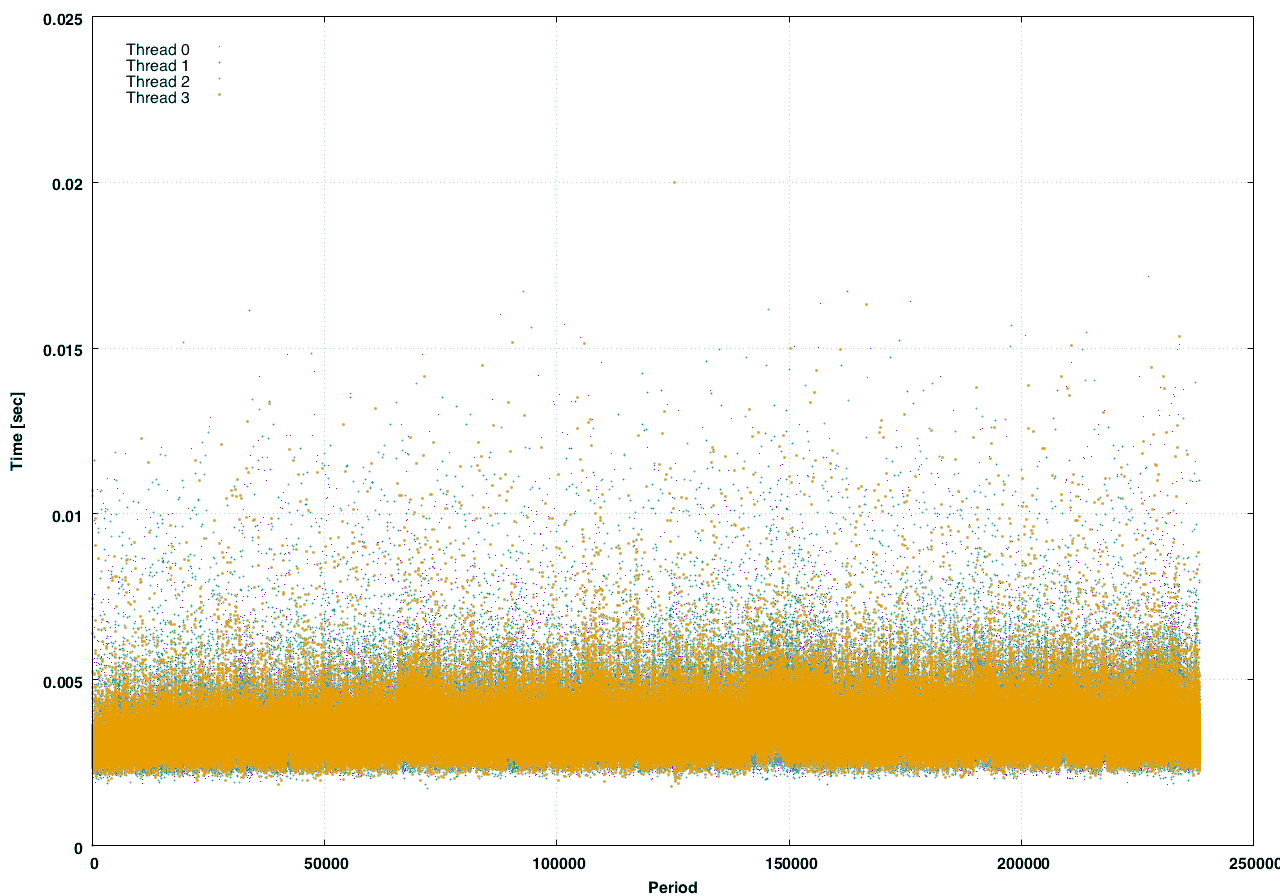Click the 0.025 y-axis tick label

(x=62, y=17)
